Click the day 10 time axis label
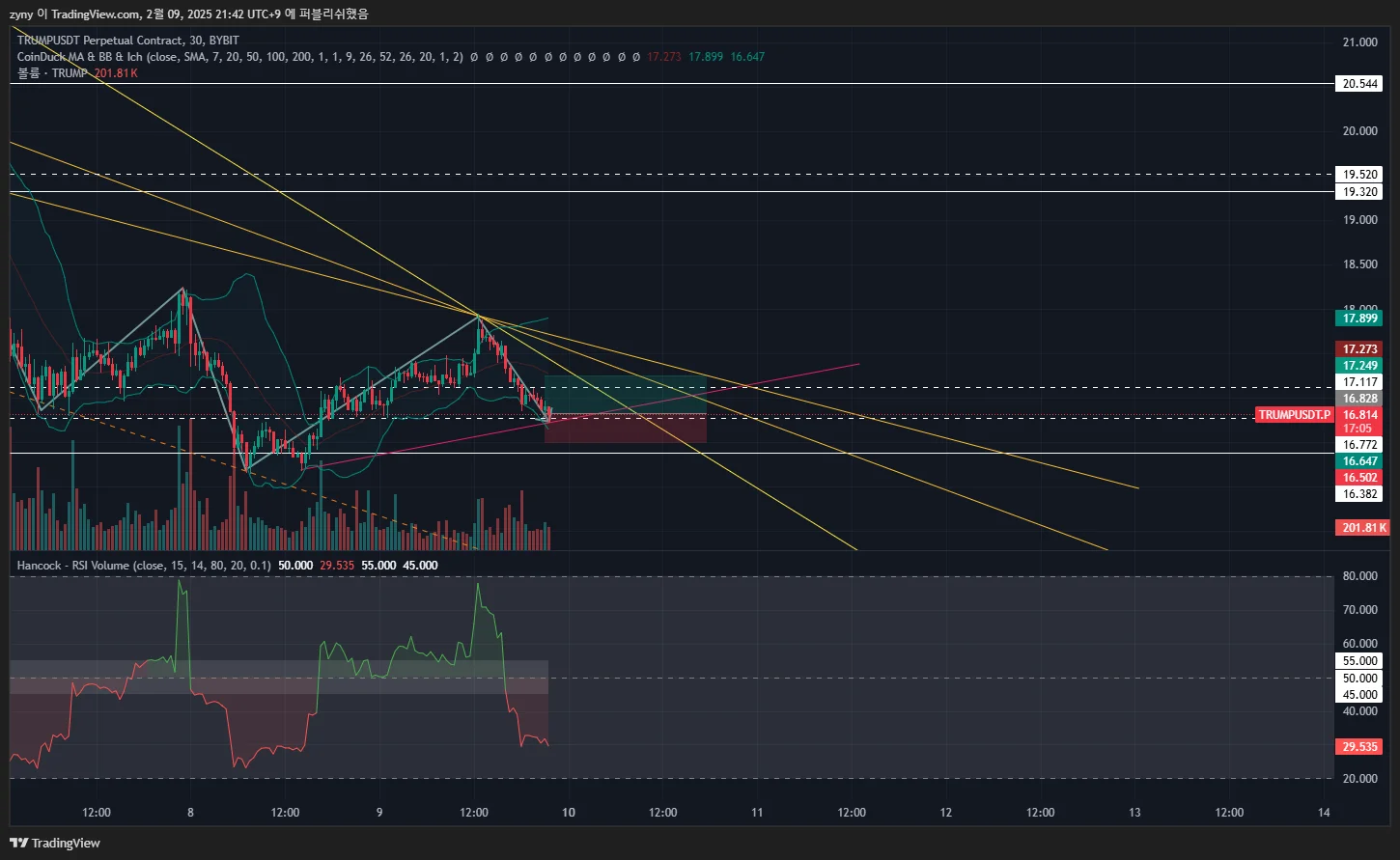Viewport: 1400px width, 860px height. pos(569,813)
